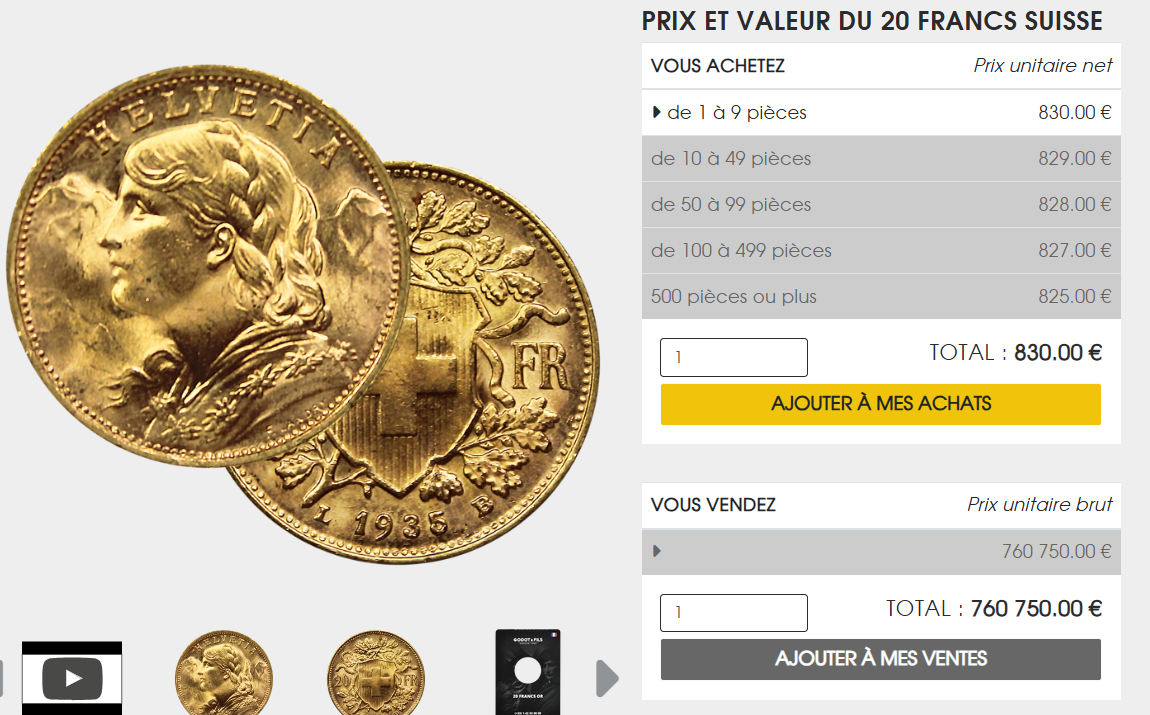Click the arrow in the Vous Vendez price row
This screenshot has height=715, width=1150.
click(x=656, y=551)
